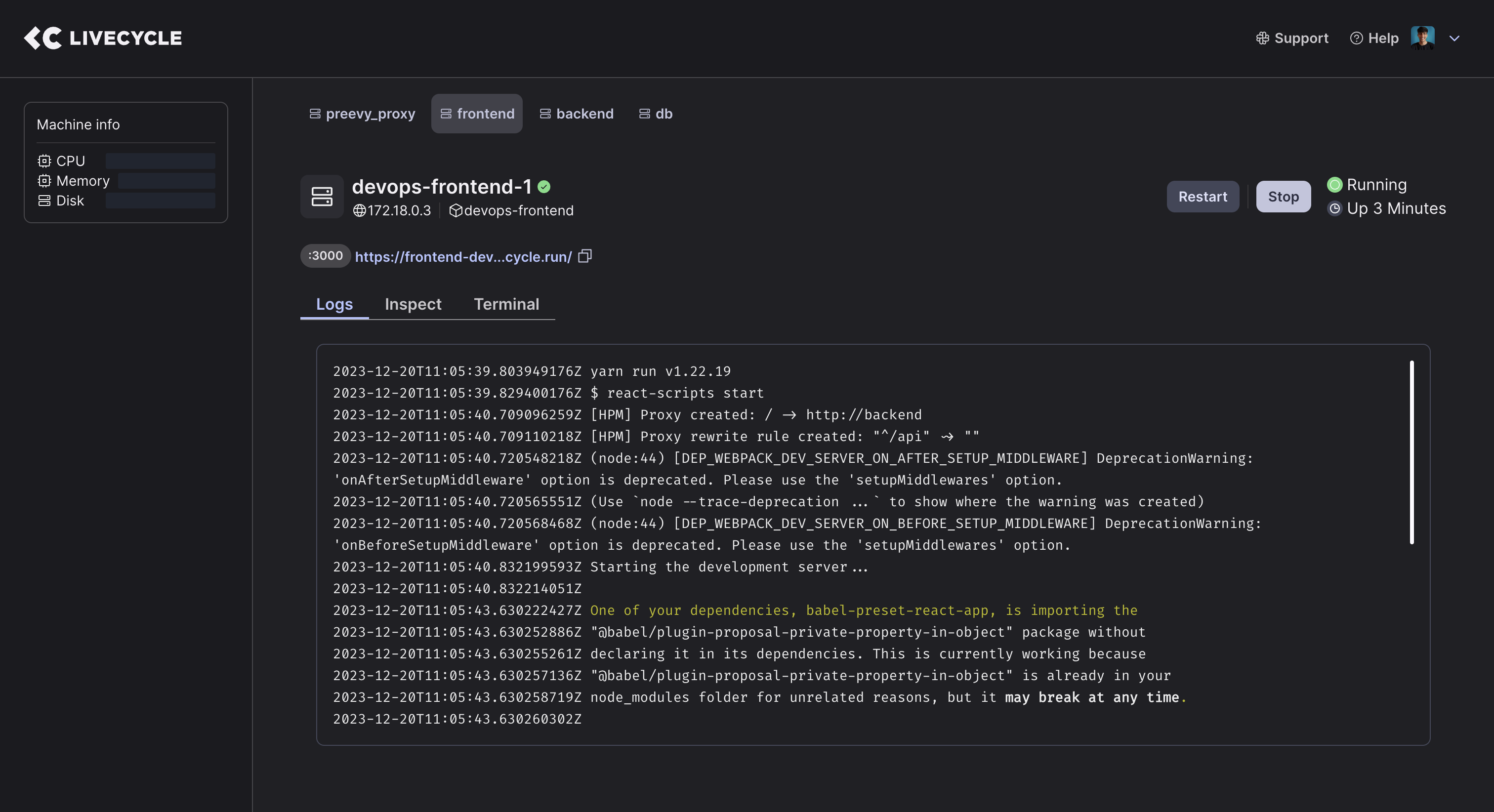Click the globe icon next to IP address
Image resolution: width=1494 pixels, height=812 pixels.
pyautogui.click(x=360, y=210)
